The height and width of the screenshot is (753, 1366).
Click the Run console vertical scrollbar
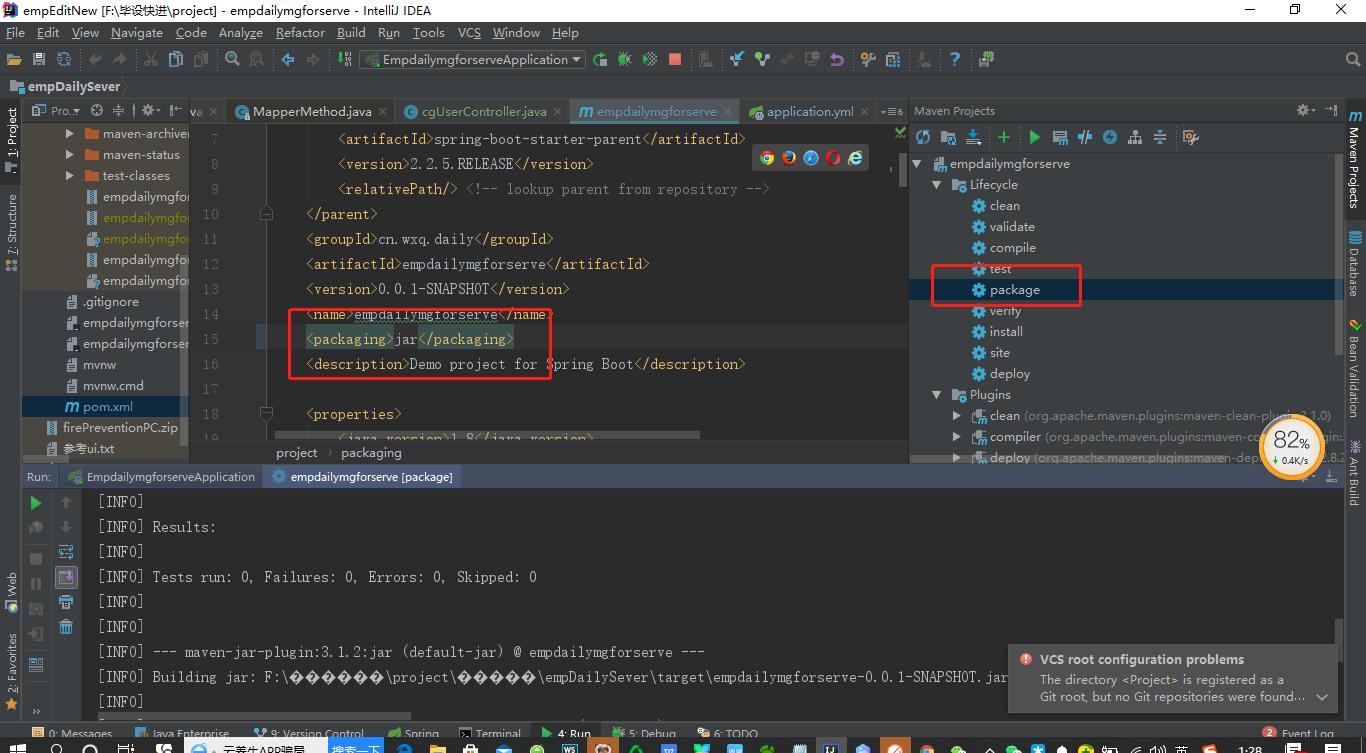coord(1339,632)
